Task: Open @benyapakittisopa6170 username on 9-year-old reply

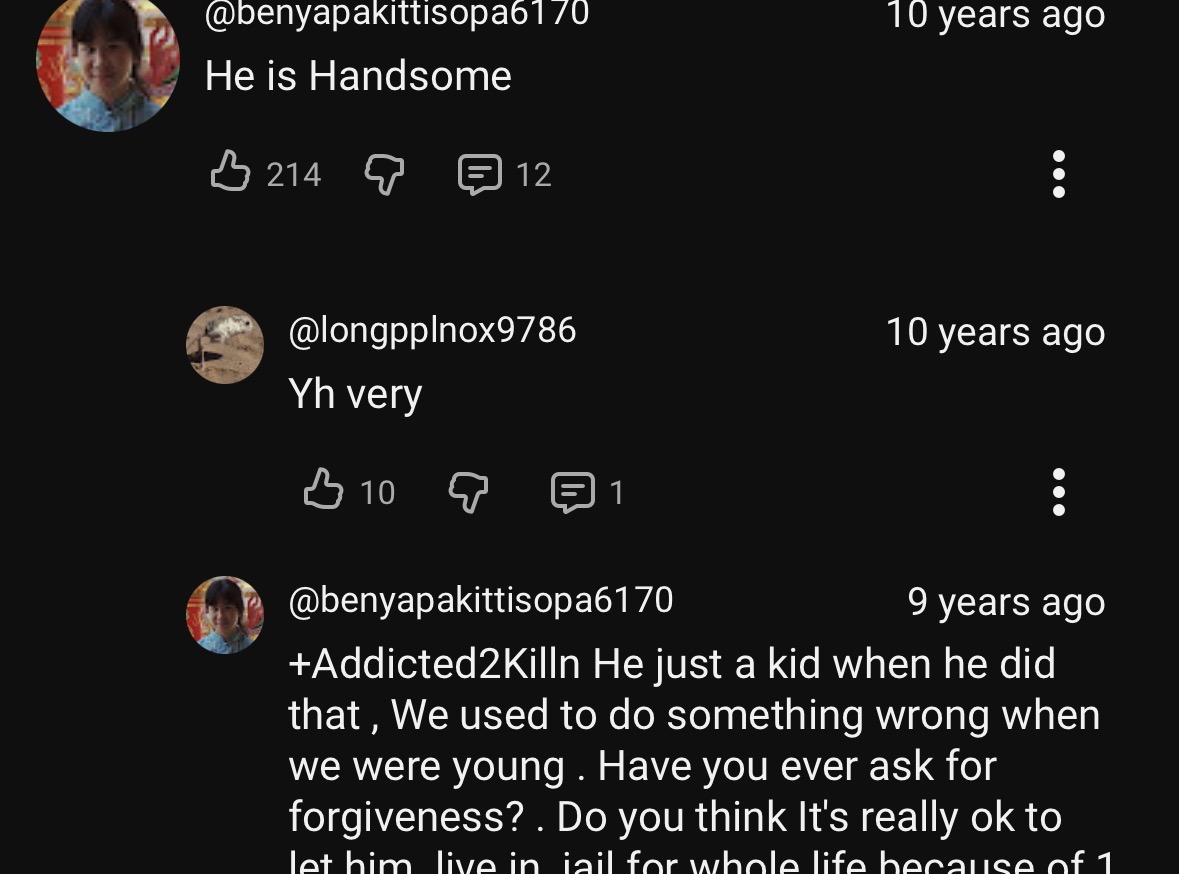Action: click(x=481, y=600)
